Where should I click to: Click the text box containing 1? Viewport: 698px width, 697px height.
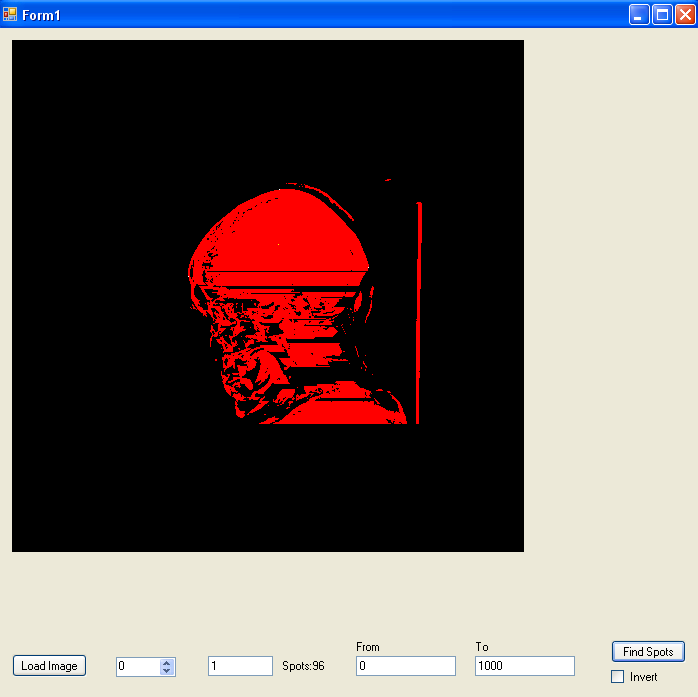pyautogui.click(x=240, y=666)
